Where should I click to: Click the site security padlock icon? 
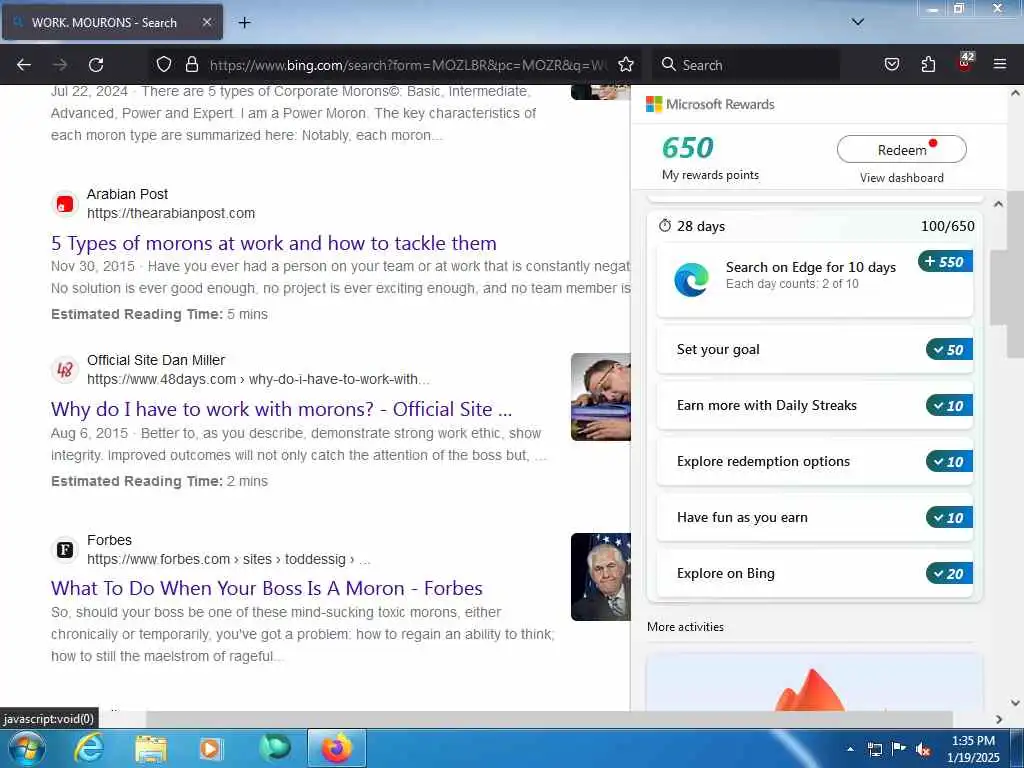191,64
